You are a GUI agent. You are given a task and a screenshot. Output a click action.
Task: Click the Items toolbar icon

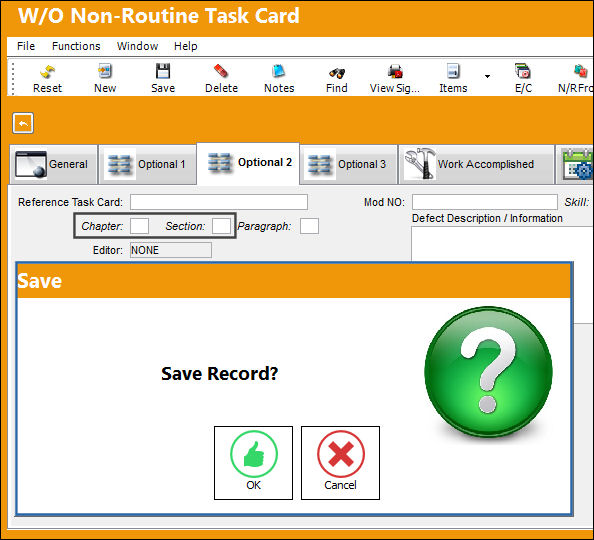click(453, 71)
